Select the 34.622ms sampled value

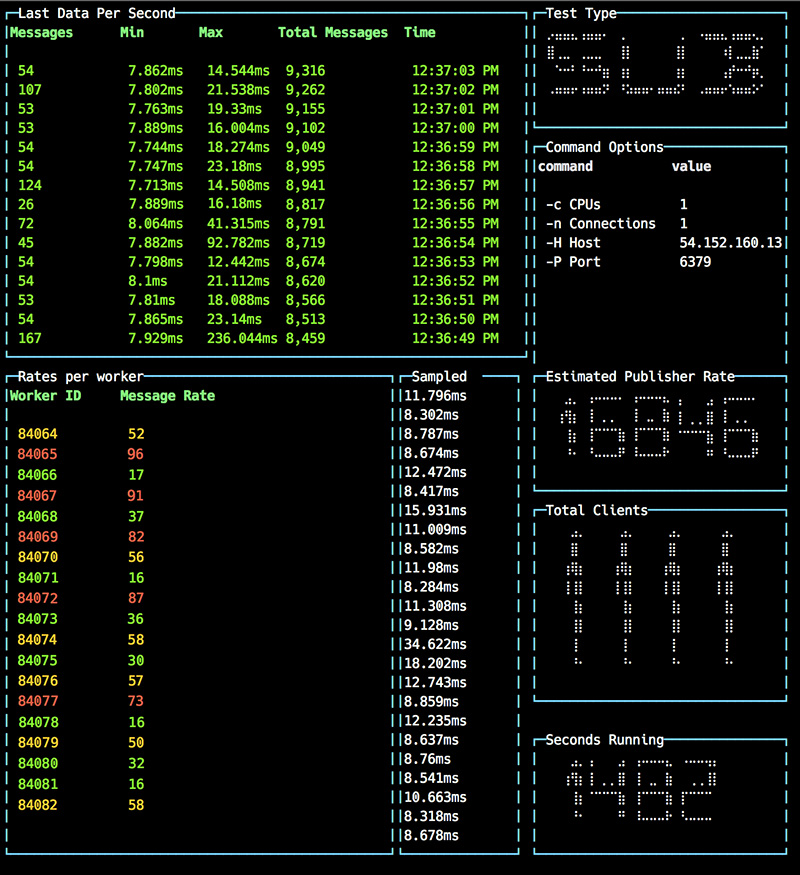tap(435, 644)
